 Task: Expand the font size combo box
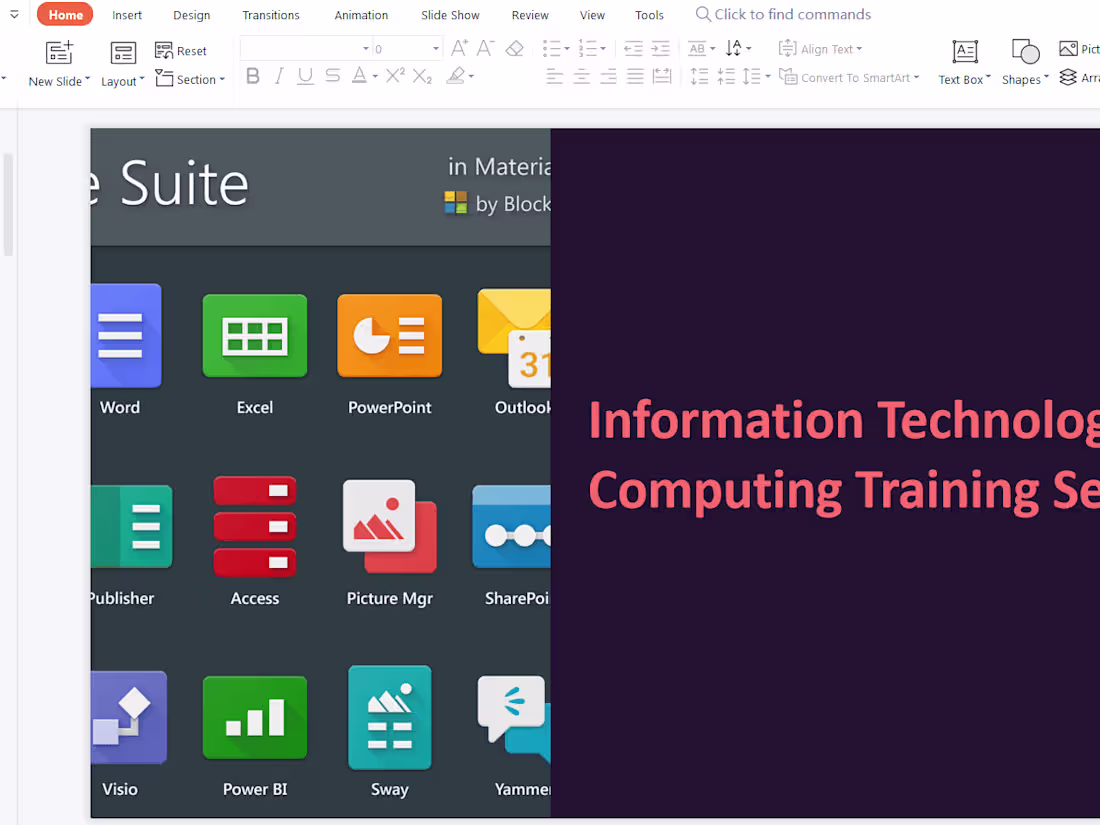pyautogui.click(x=436, y=48)
